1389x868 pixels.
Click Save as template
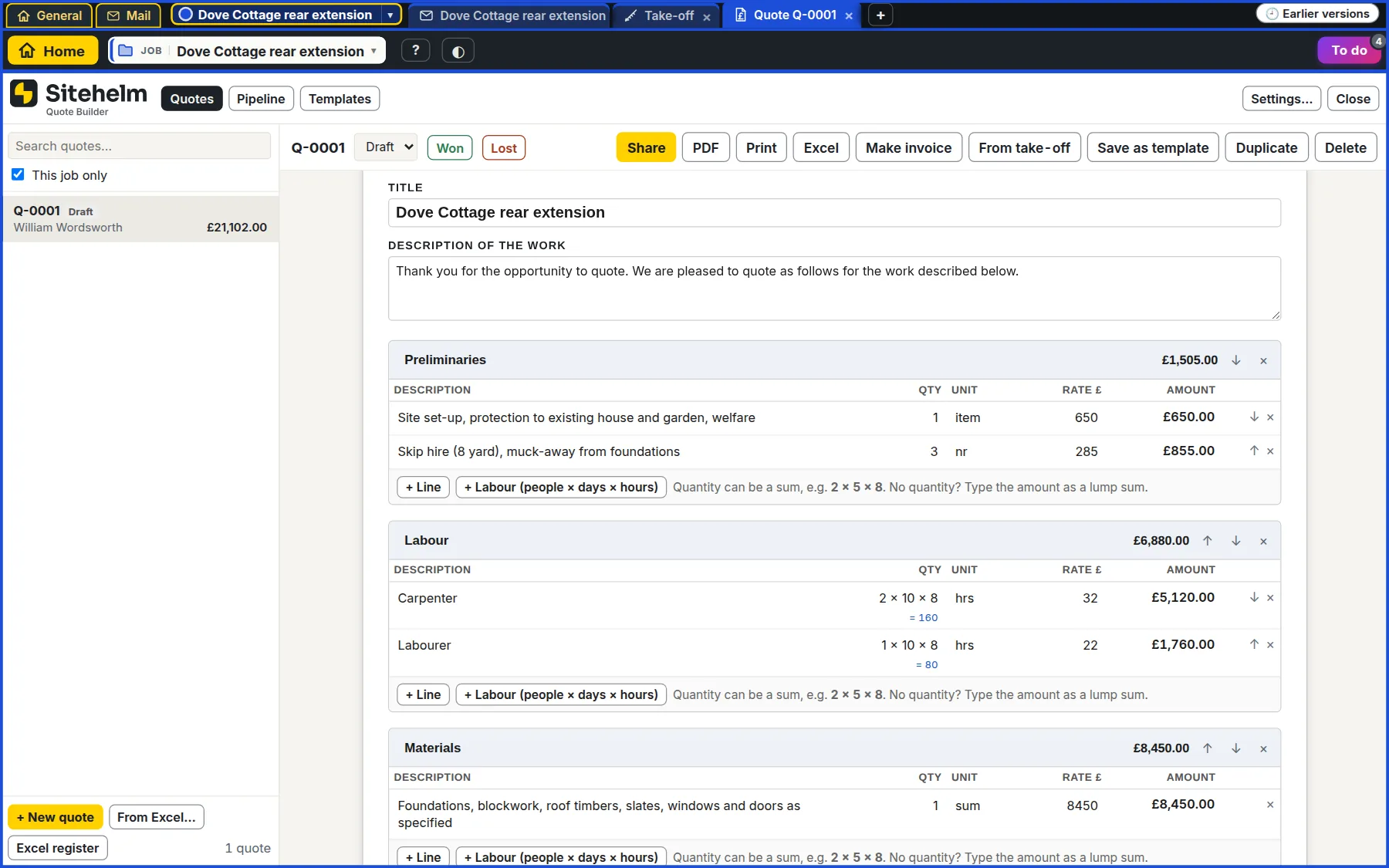(1153, 147)
